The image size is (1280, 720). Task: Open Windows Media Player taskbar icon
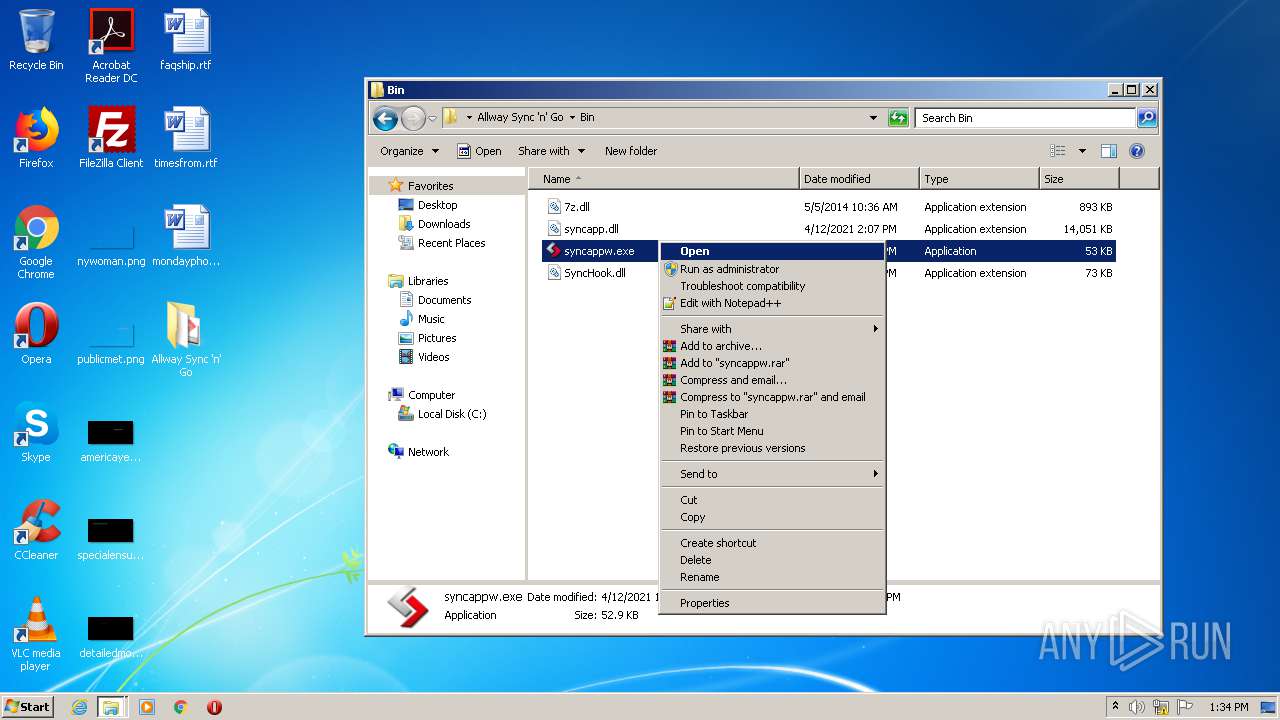[147, 707]
